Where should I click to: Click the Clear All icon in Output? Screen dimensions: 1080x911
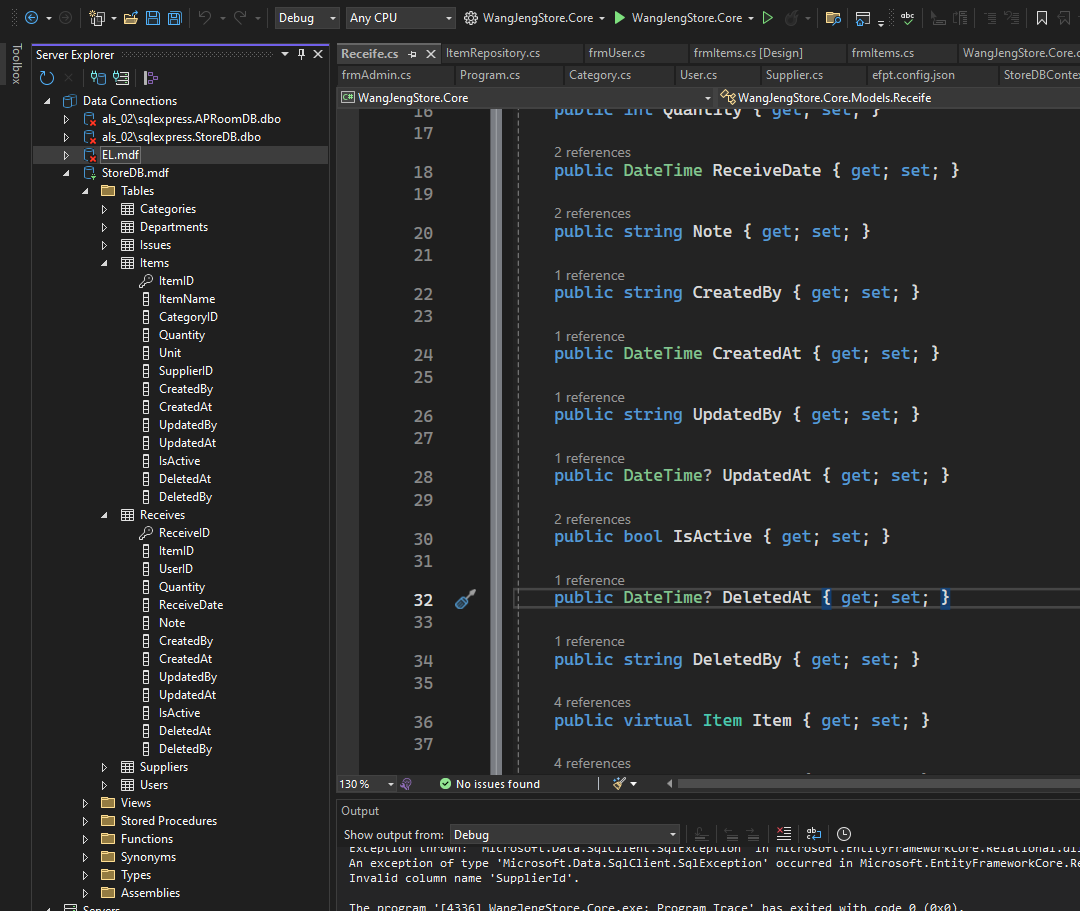[784, 834]
